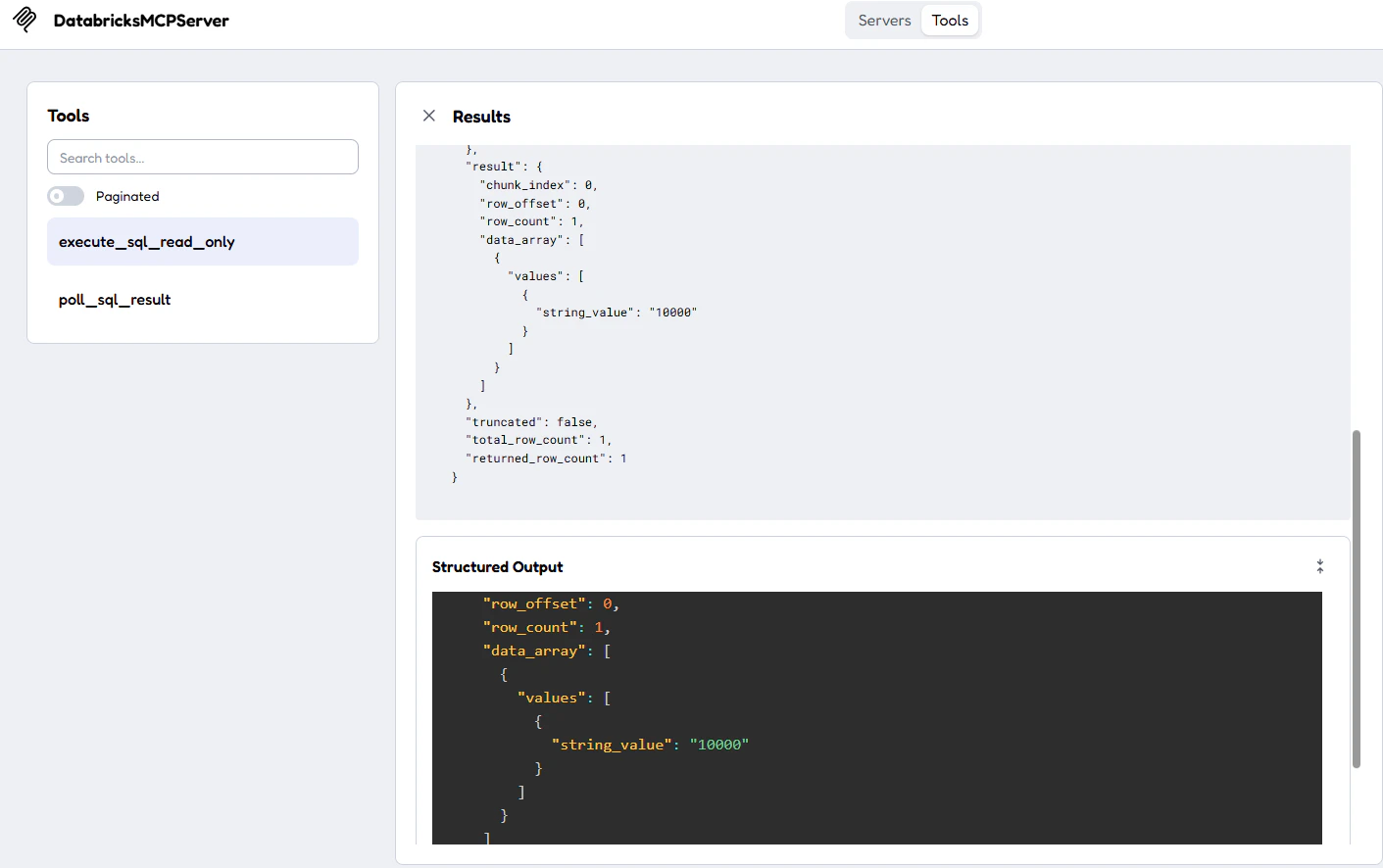
Task: Click "row_count": 1 in Structured Output
Action: (x=546, y=627)
